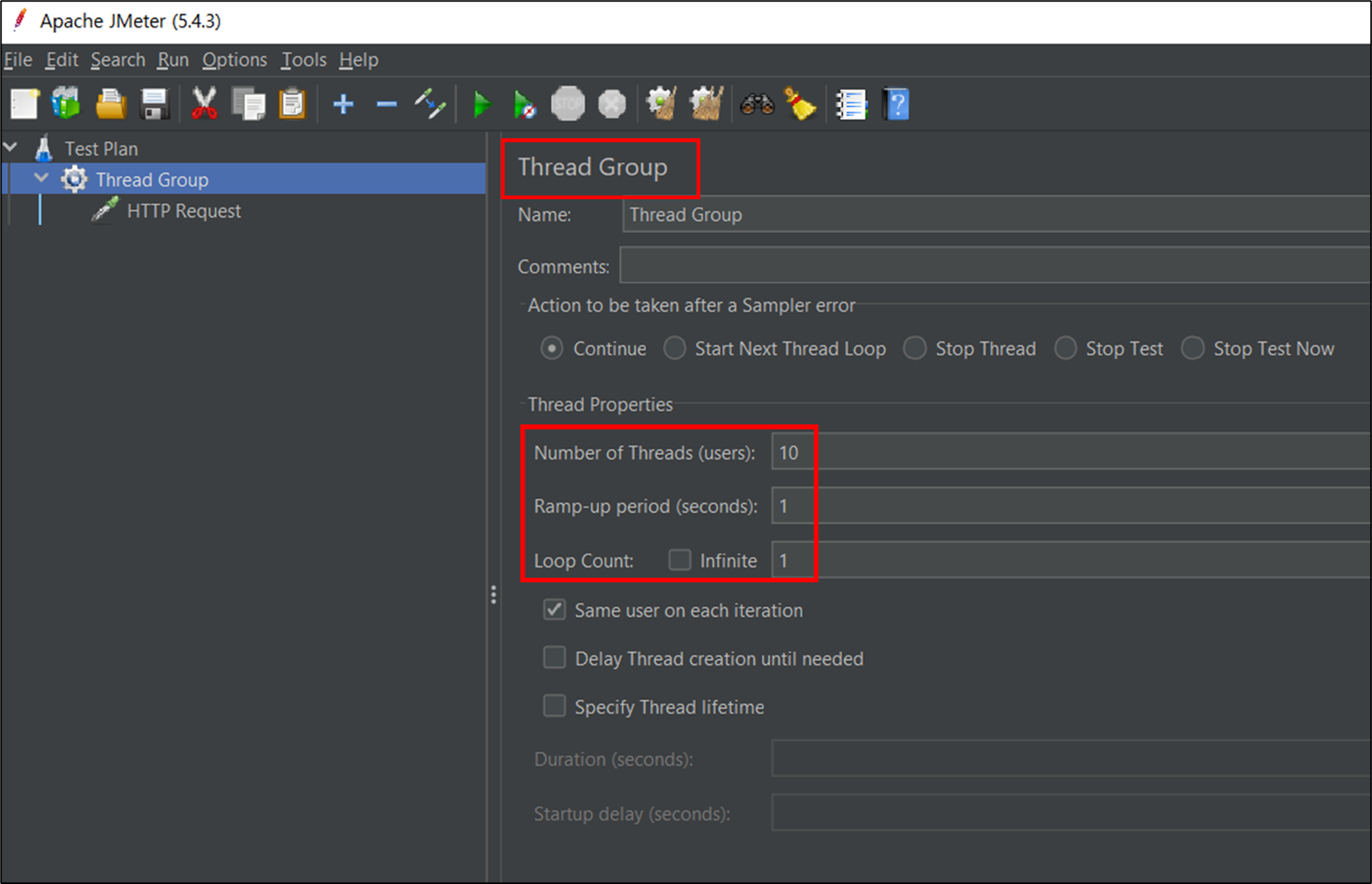Open the Search menu
The image size is (1372, 884).
[117, 60]
